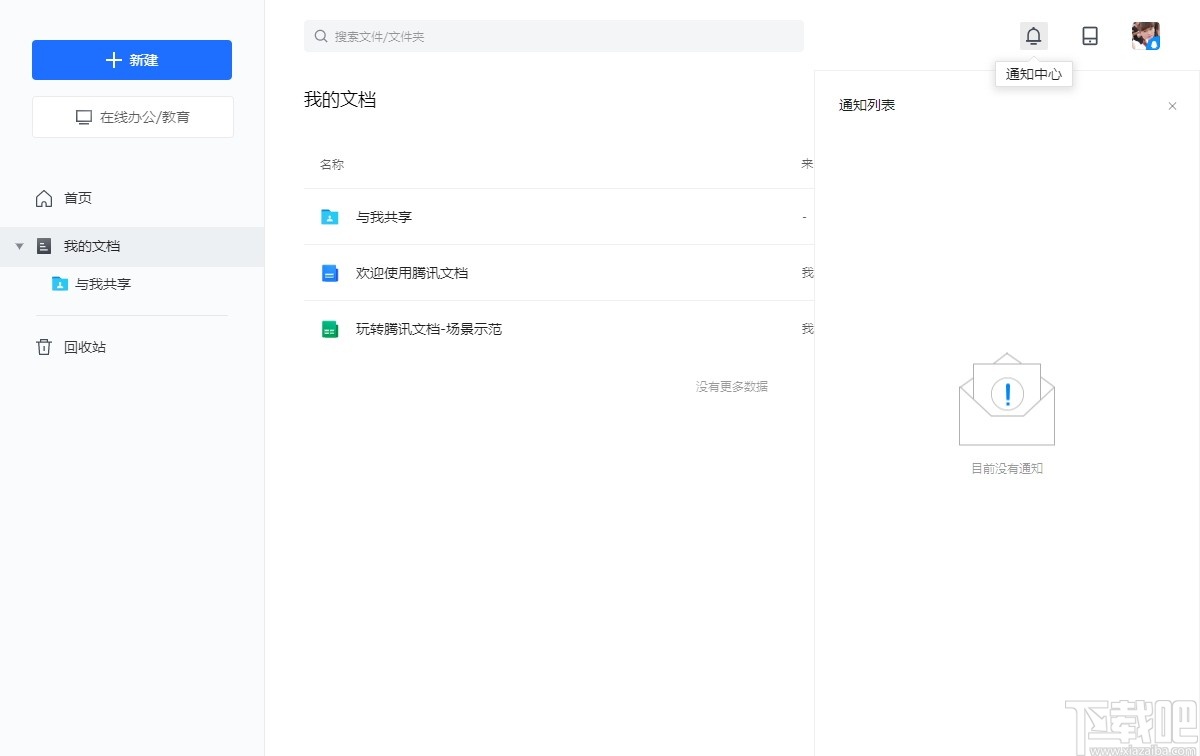The width and height of the screenshot is (1200, 756).
Task: Open the 名称 column header sort
Action: pos(331,163)
